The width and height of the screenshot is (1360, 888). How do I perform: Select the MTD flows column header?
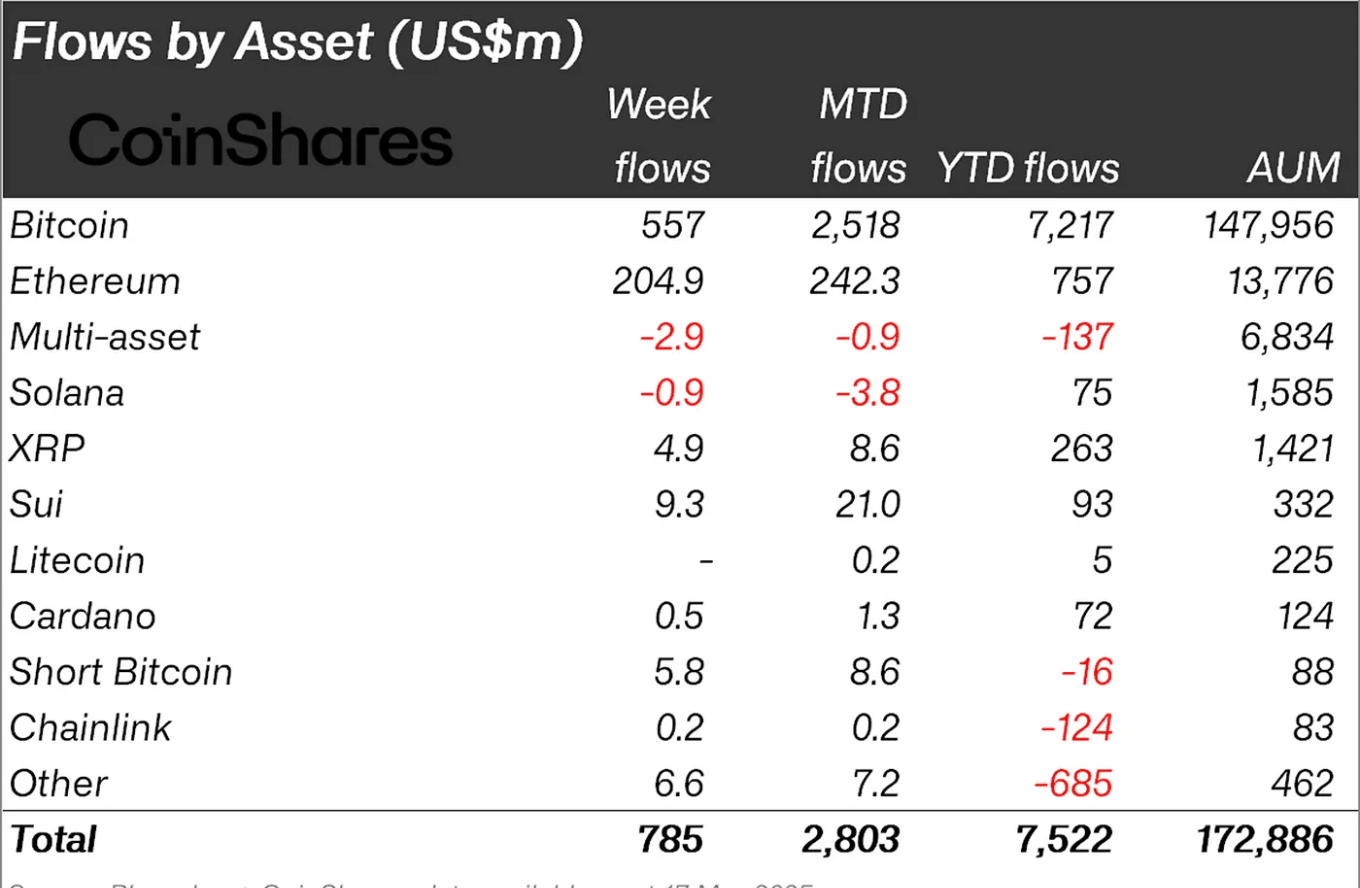[859, 136]
